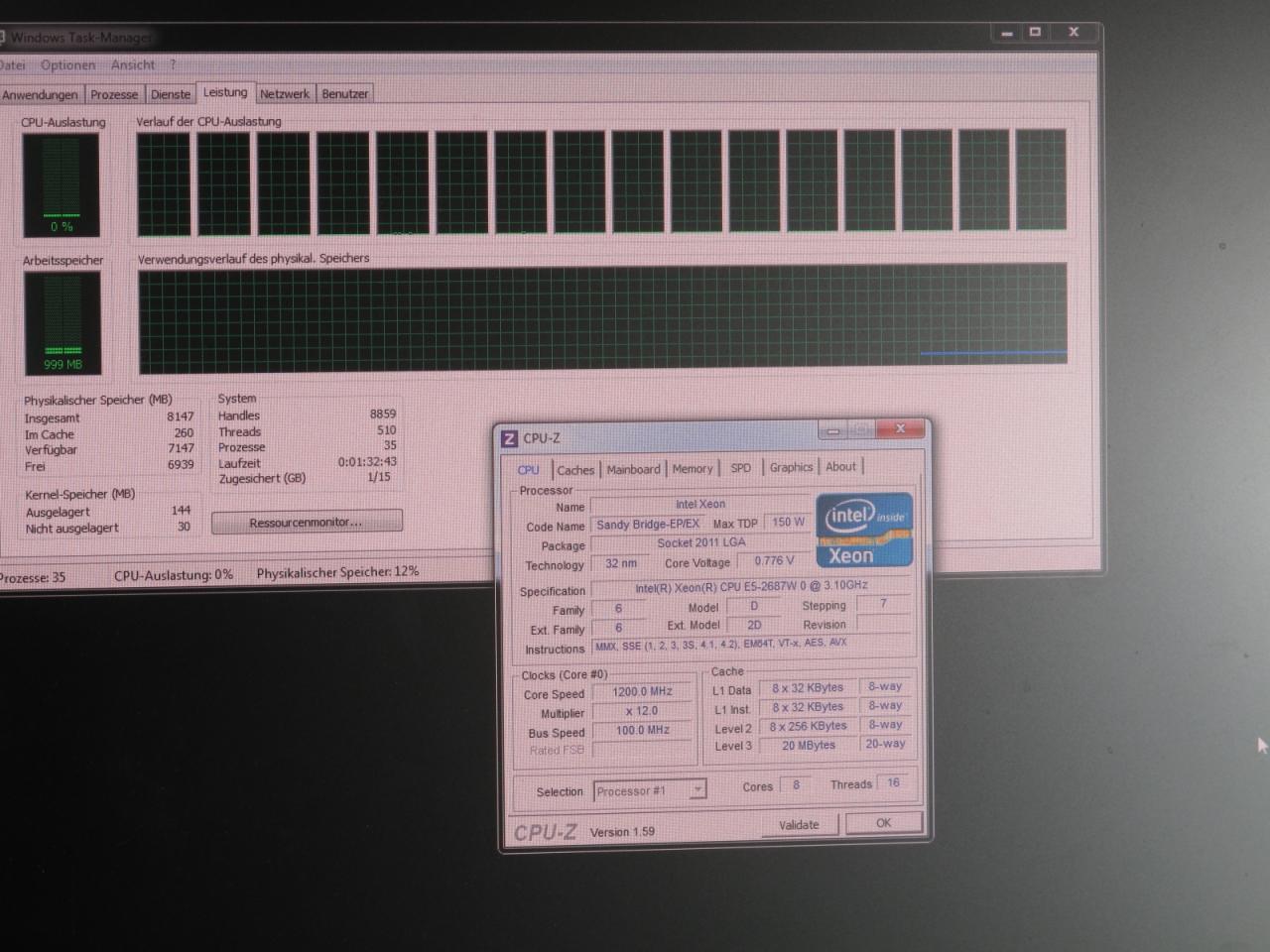The image size is (1270, 952).
Task: Click the OK button in CPU-Z
Action: [883, 823]
